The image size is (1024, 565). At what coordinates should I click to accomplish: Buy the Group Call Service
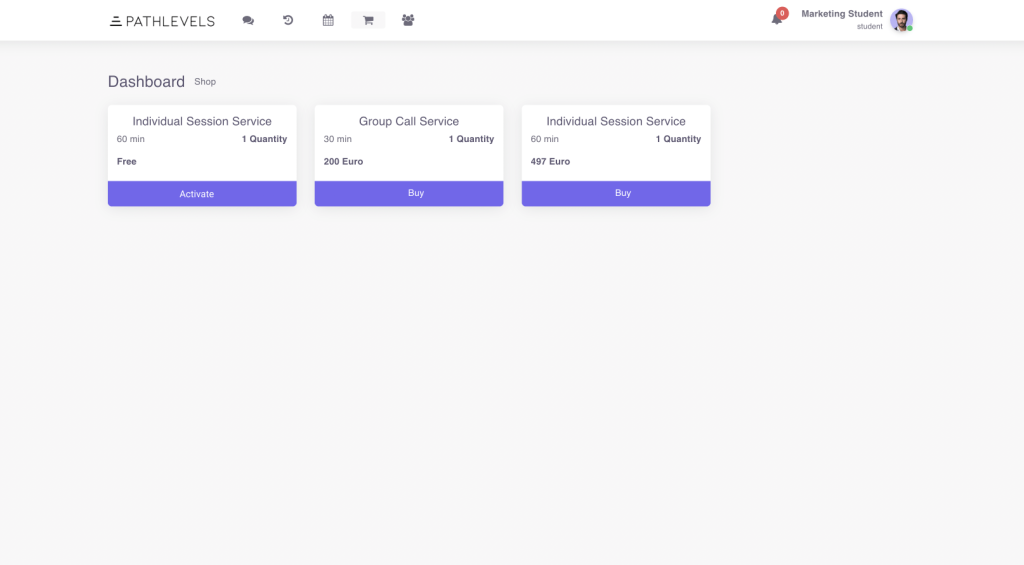tap(409, 193)
